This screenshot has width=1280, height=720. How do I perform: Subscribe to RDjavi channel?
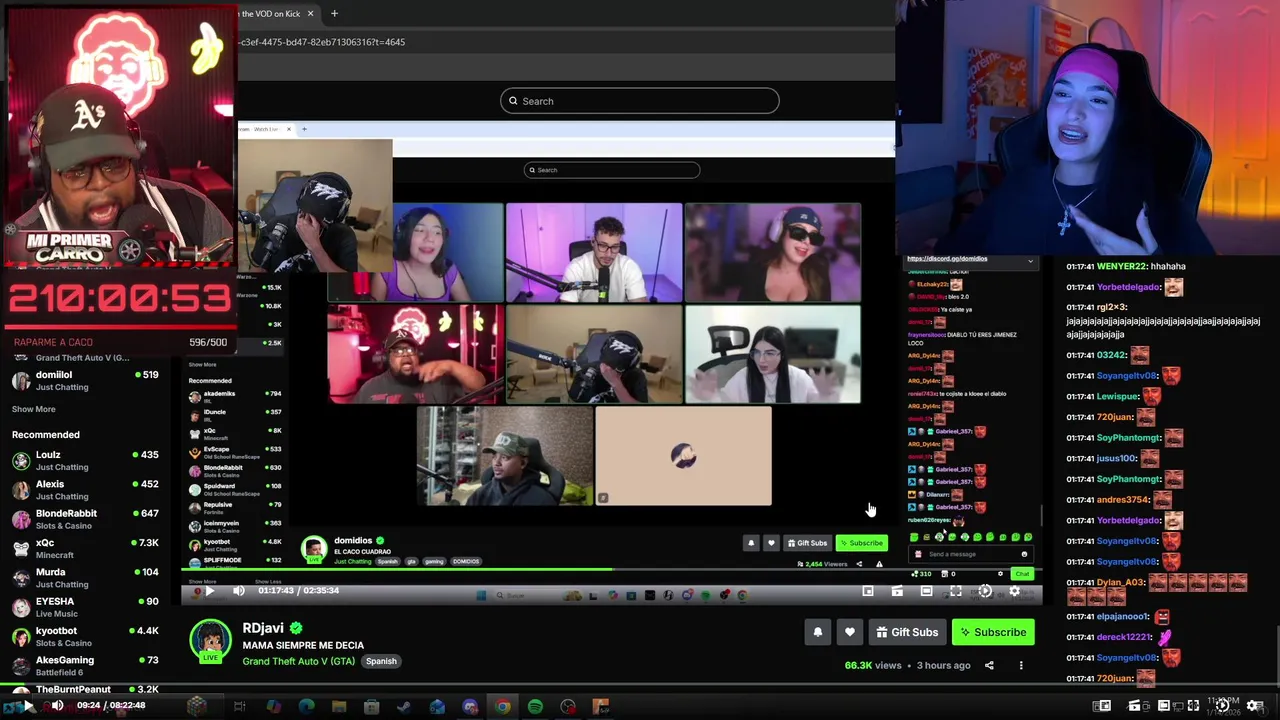(x=993, y=632)
